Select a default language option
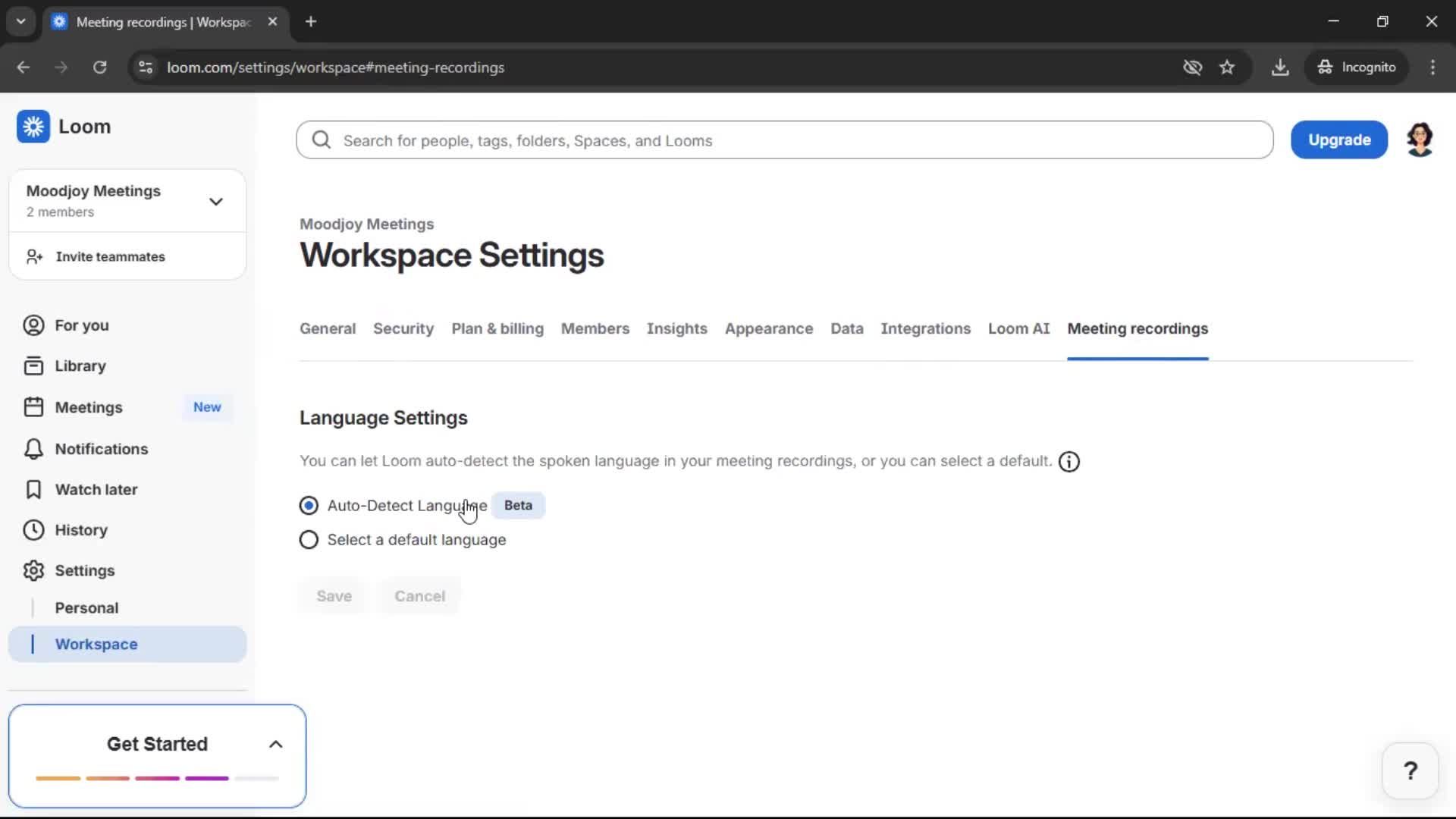Image resolution: width=1456 pixels, height=819 pixels. 308,539
